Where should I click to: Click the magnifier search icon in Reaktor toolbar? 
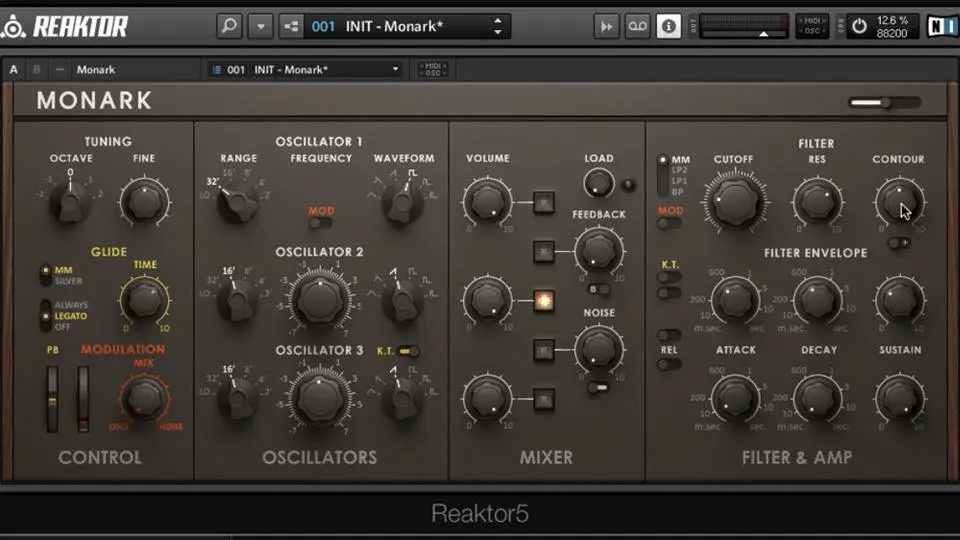click(229, 26)
